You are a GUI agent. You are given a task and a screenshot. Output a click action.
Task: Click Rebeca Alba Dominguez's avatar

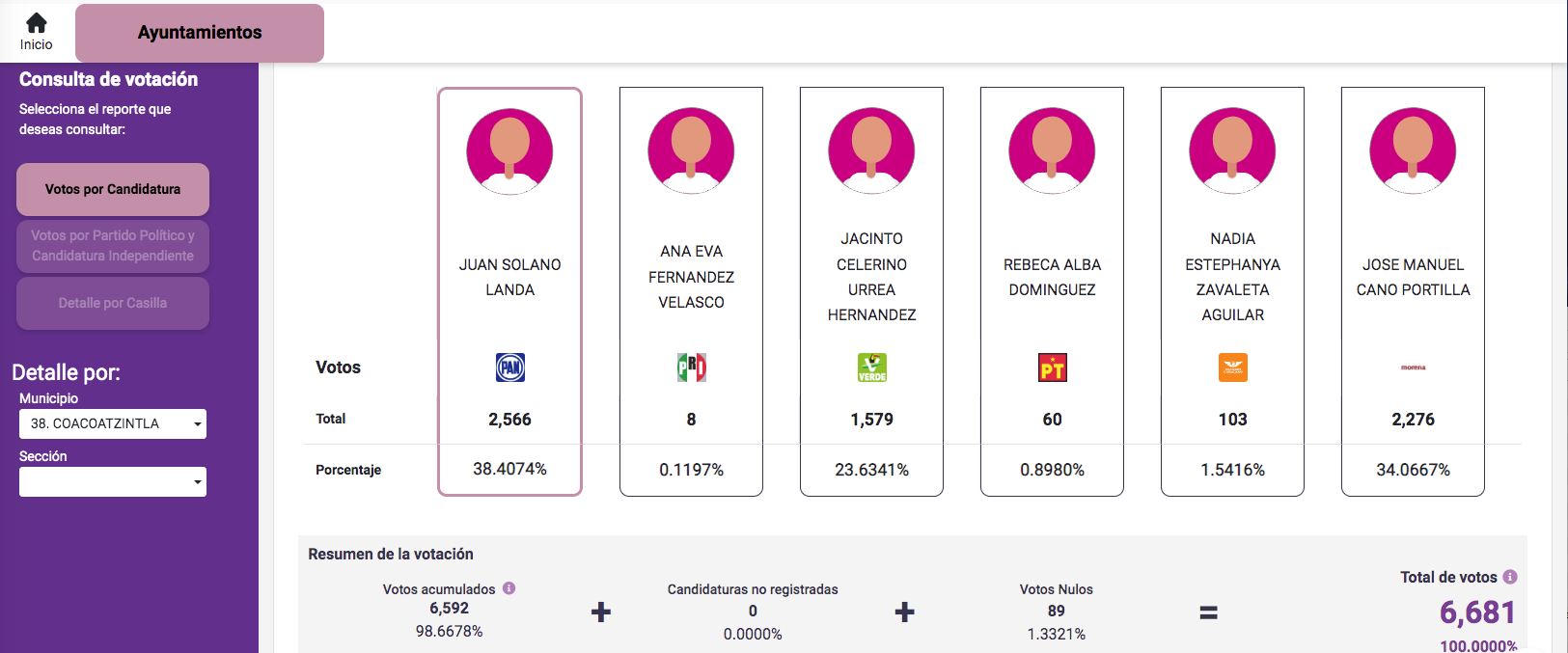pyautogui.click(x=1052, y=151)
